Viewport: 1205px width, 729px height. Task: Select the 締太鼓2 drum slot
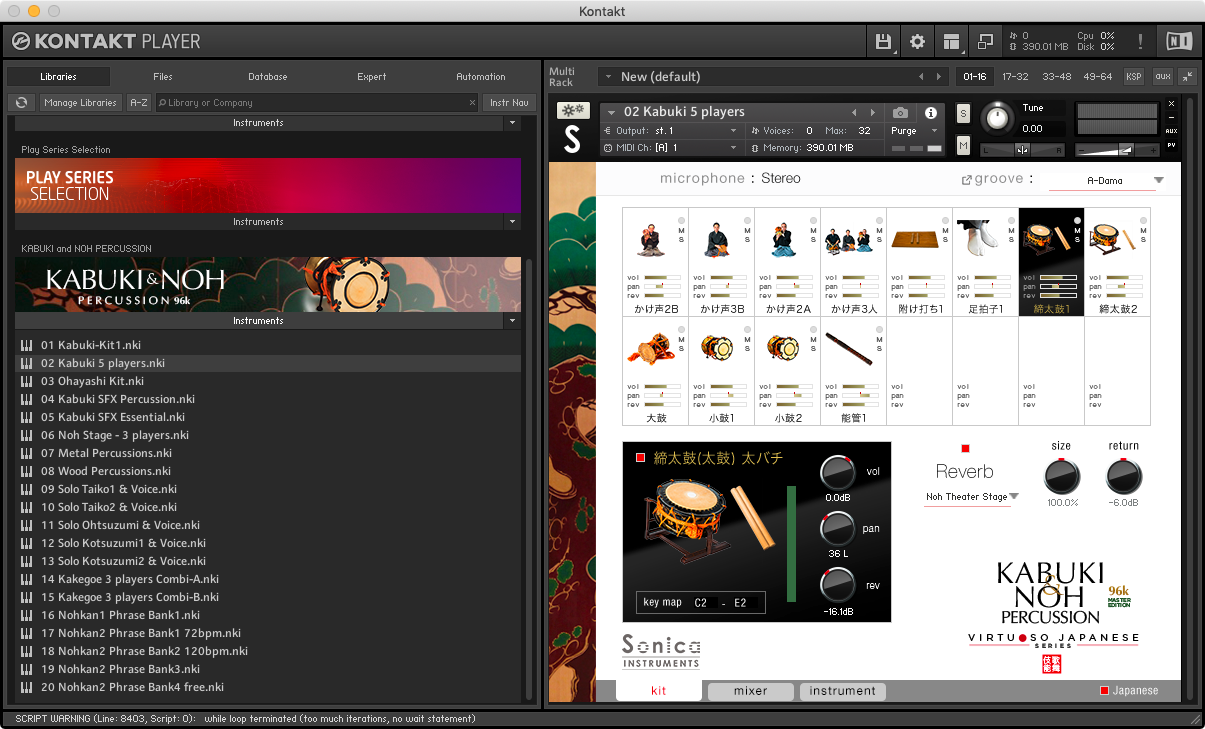[1117, 262]
